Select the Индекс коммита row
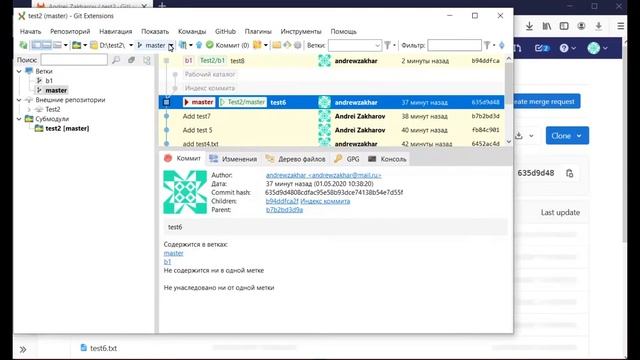Screen dimensions: 640x360 click(331, 88)
